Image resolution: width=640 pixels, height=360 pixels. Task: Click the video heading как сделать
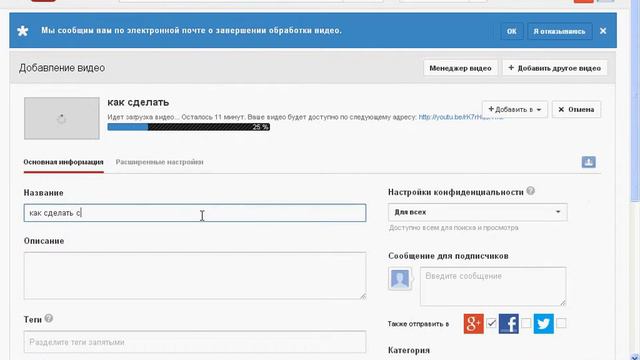point(138,102)
